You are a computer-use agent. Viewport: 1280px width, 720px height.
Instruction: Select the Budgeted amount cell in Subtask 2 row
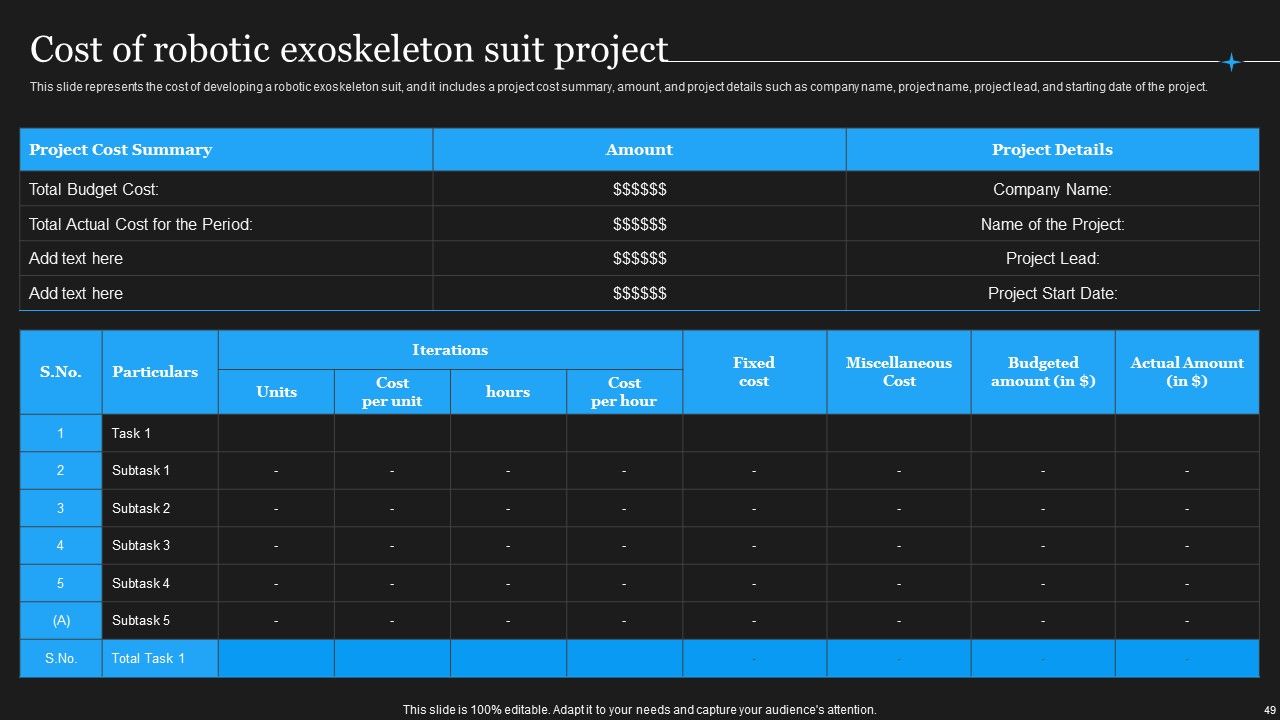(x=1043, y=508)
